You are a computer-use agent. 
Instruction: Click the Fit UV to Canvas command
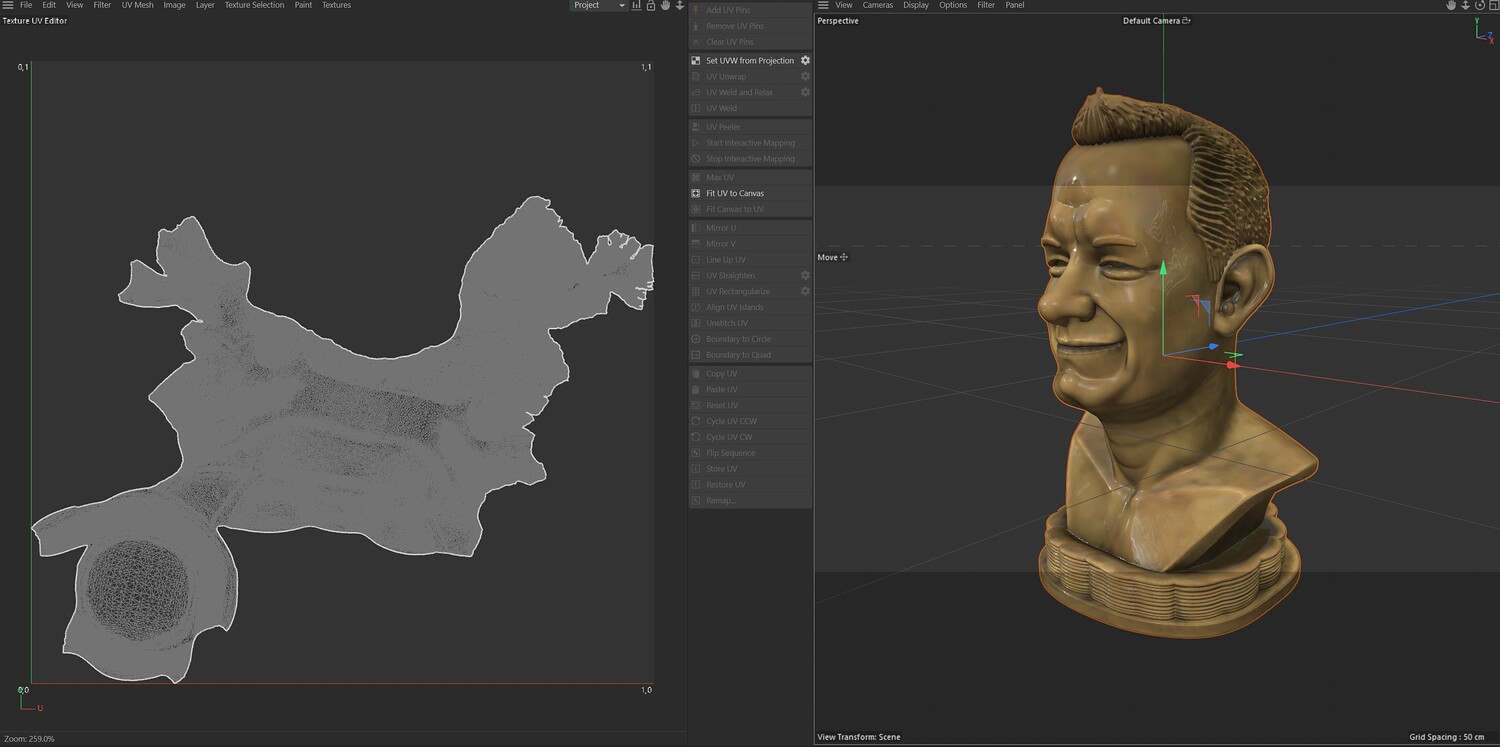[735, 193]
